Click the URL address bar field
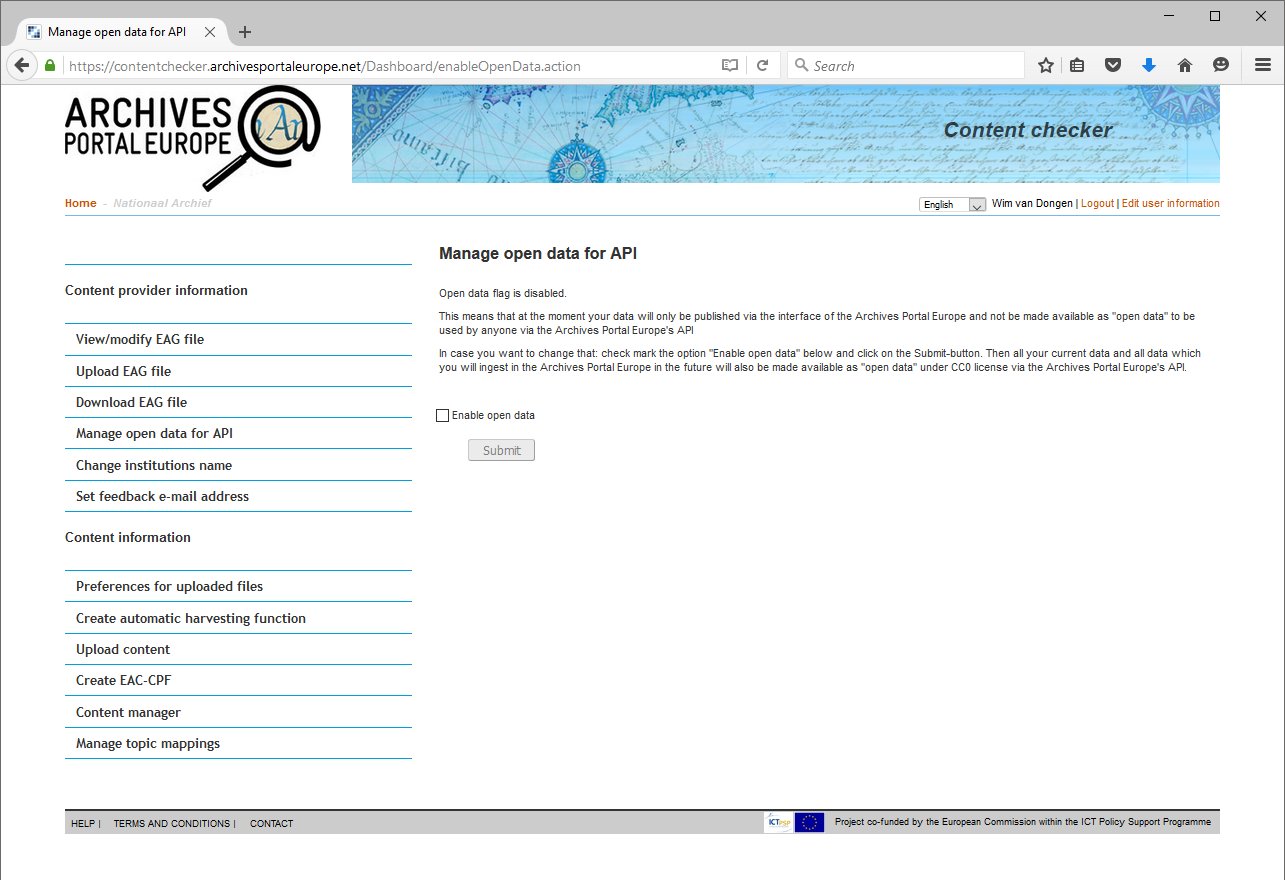This screenshot has height=880, width=1285. (390, 66)
